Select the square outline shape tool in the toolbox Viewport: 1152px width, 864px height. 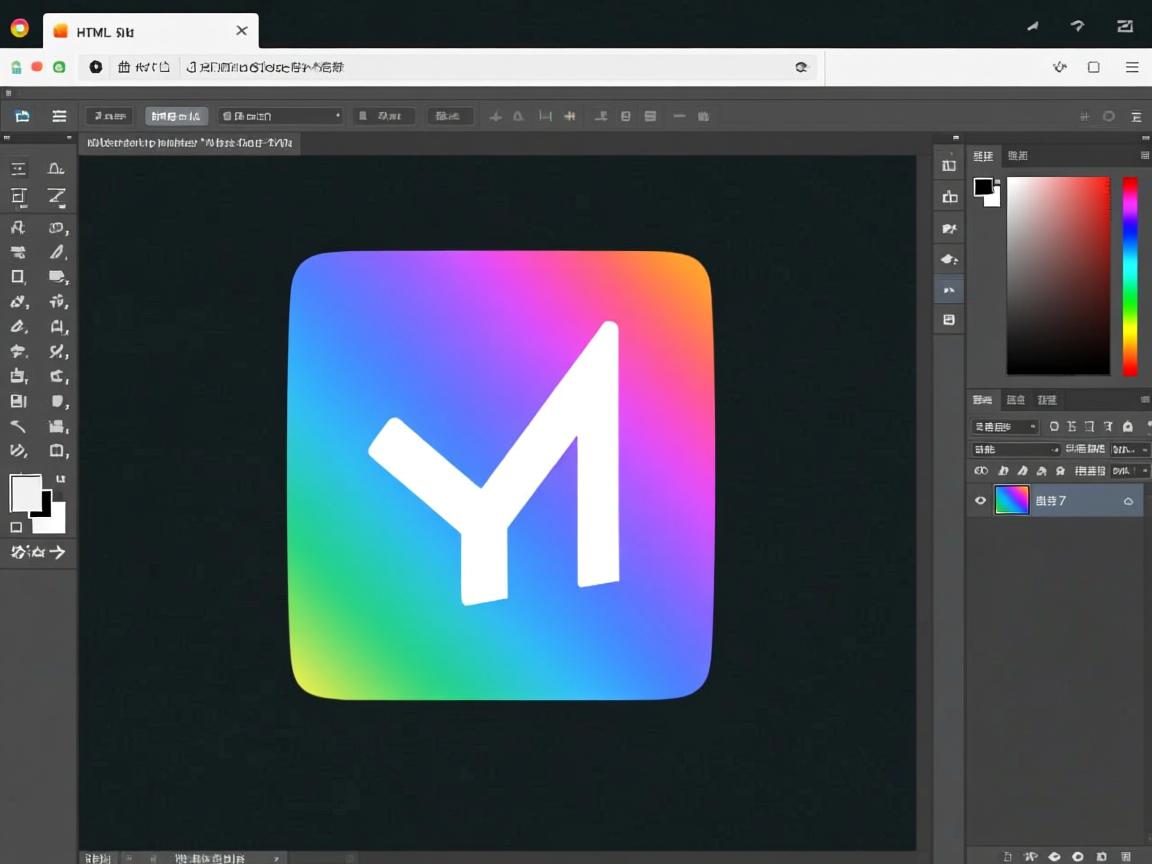[18, 277]
